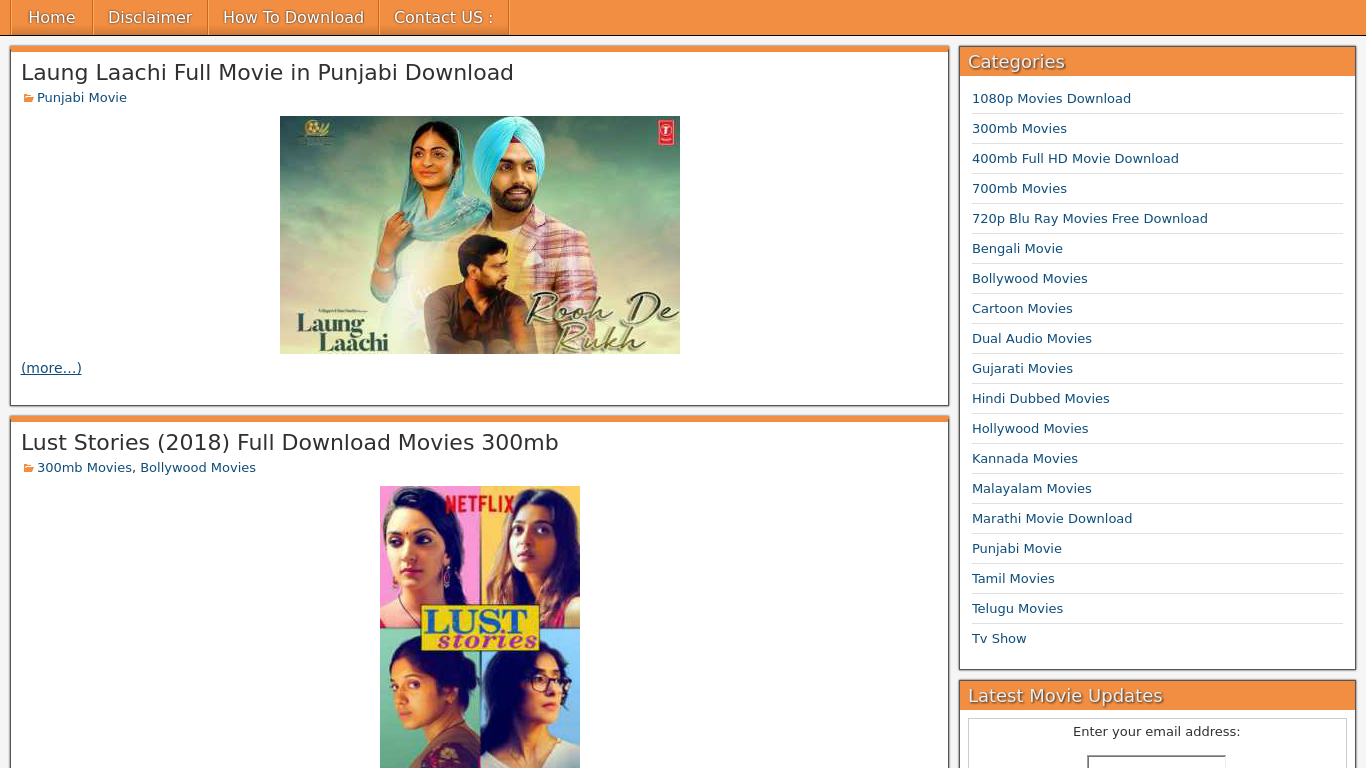Select Hollywood Movies category
This screenshot has height=768, width=1366.
1030,428
